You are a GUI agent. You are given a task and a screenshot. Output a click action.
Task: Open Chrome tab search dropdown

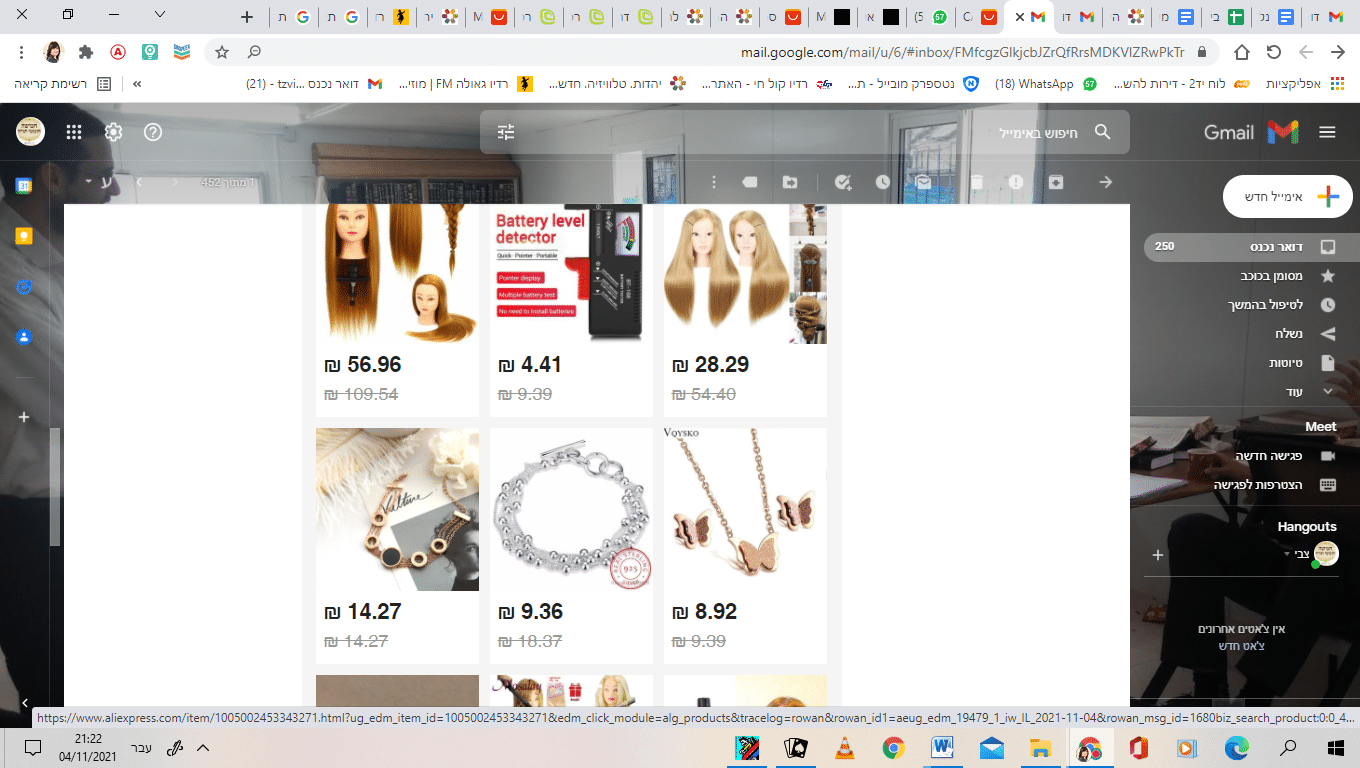pyautogui.click(x=160, y=15)
